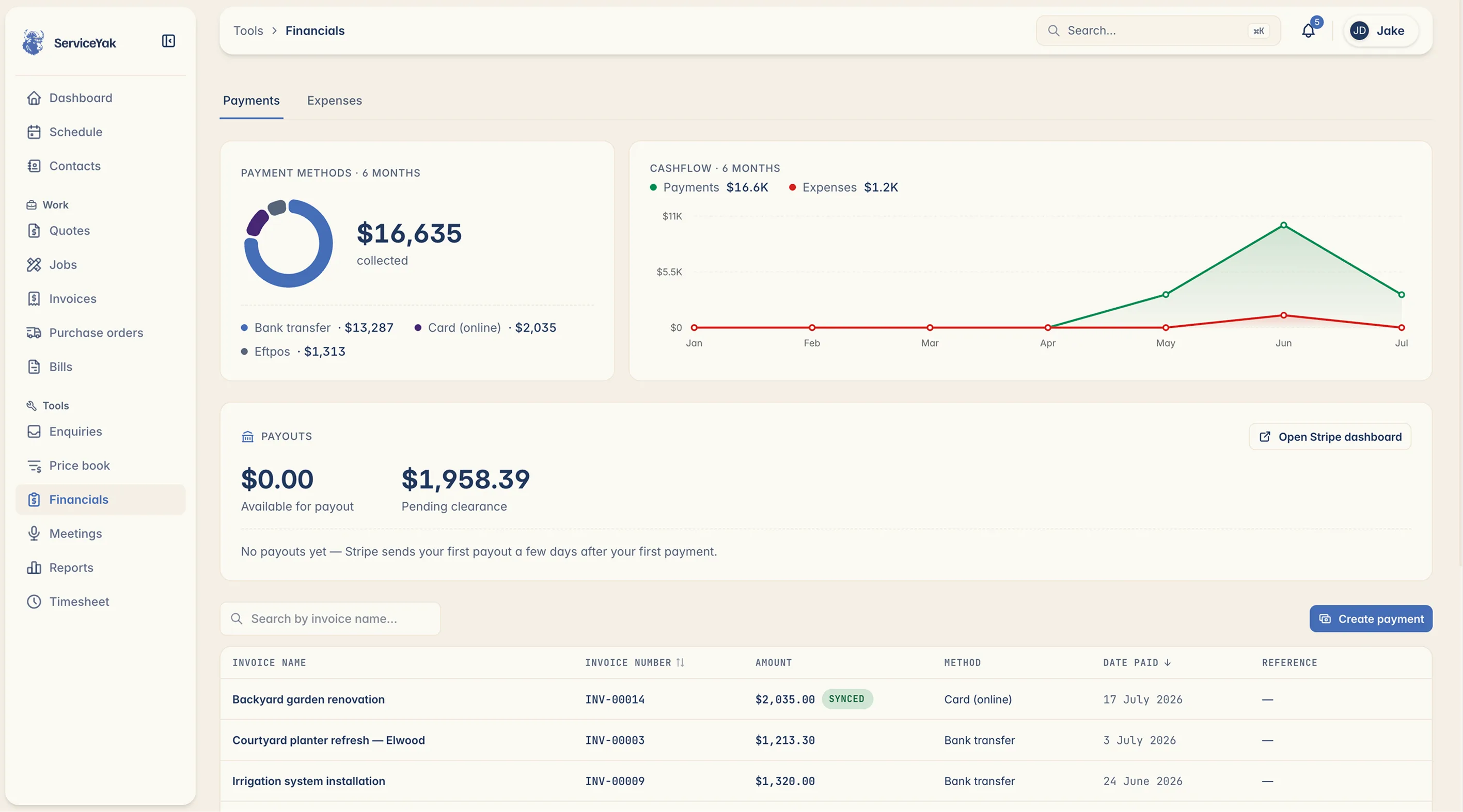
Task: Open Jobs tools icon
Action: point(34,265)
